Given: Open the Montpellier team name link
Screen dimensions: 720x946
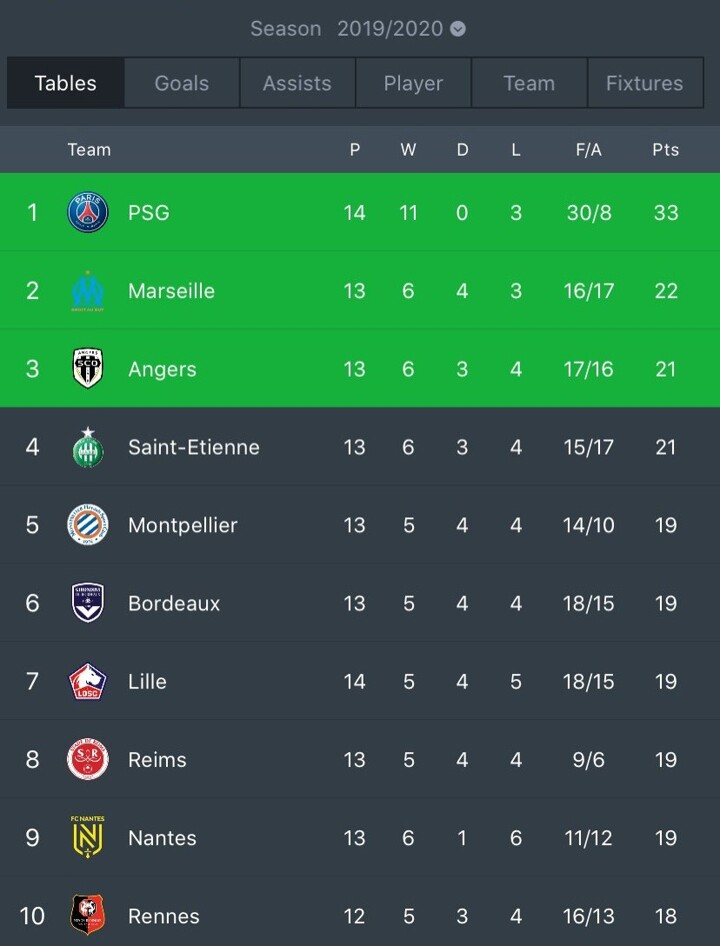Looking at the screenshot, I should click(x=183, y=525).
